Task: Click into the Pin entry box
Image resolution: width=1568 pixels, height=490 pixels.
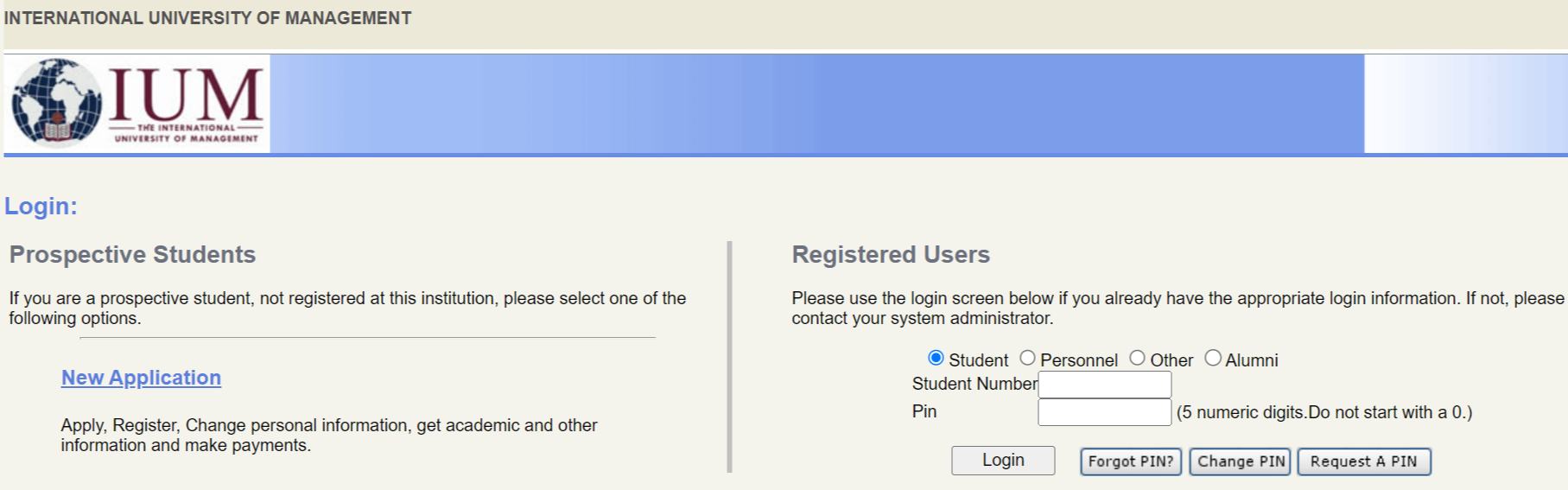Action: 1104,412
